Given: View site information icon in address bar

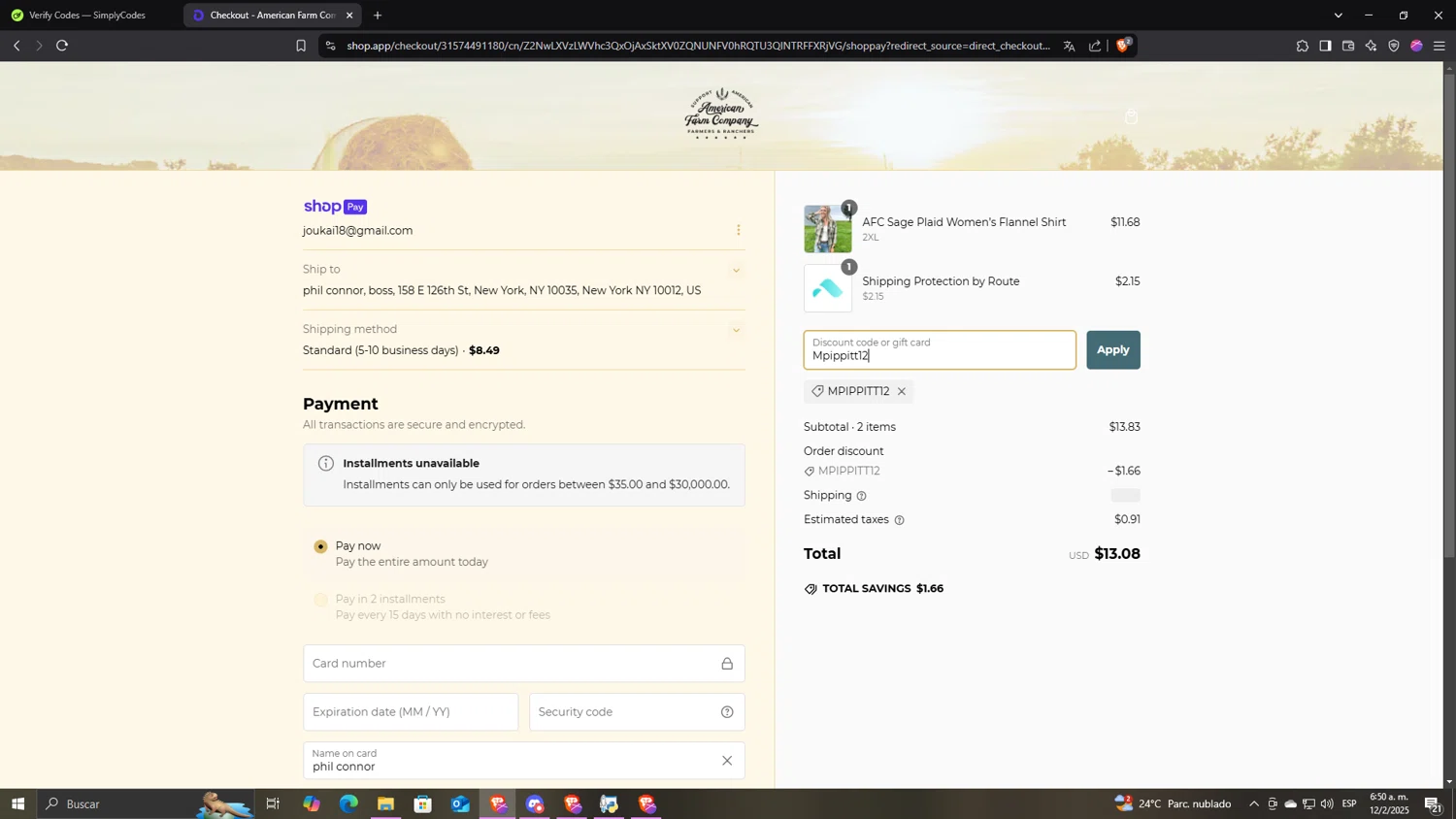Looking at the screenshot, I should point(330,46).
